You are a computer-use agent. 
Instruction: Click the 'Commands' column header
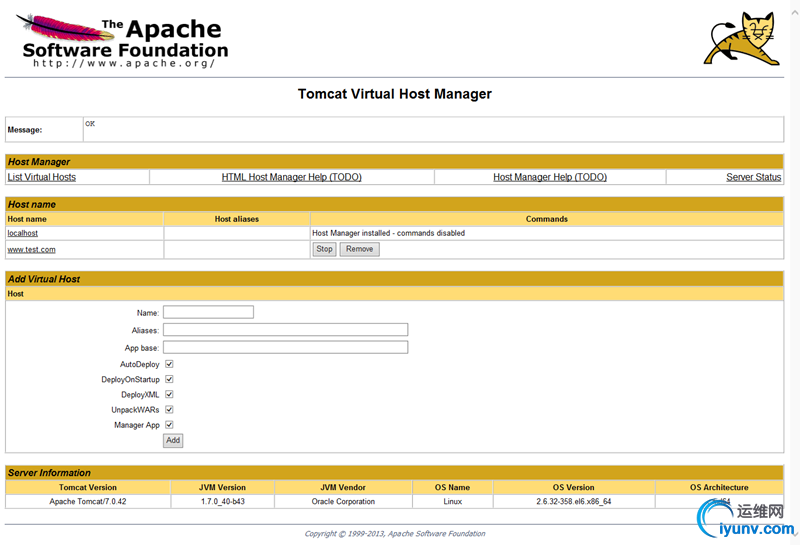tap(546, 219)
